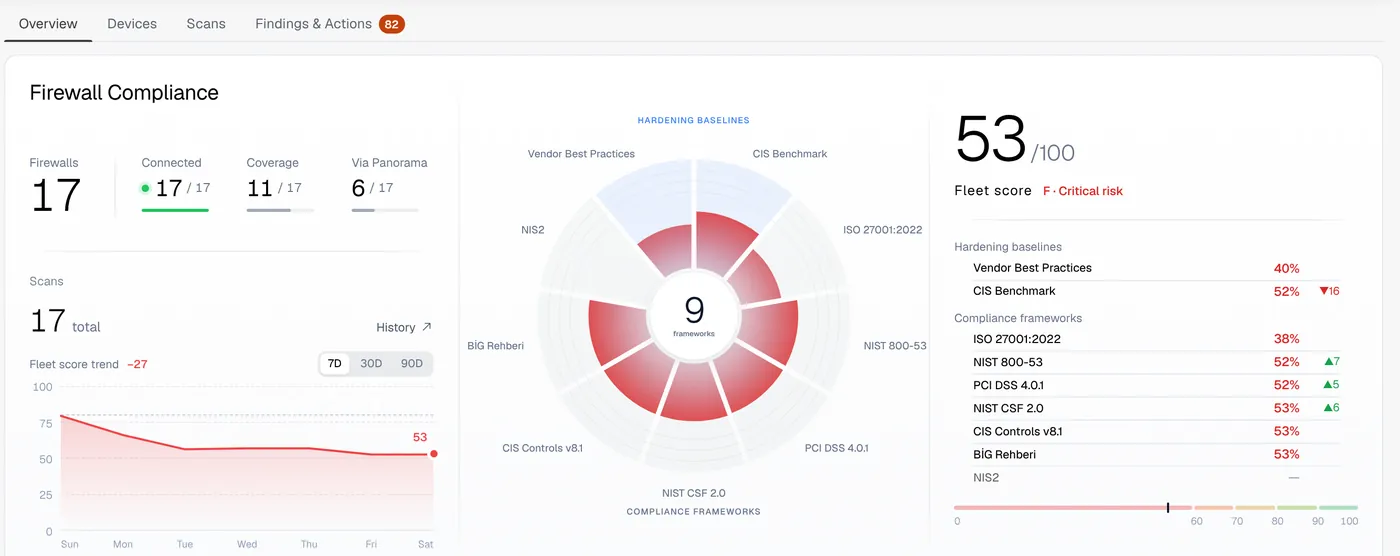Select the 7D trend range
This screenshot has width=1400, height=556.
click(x=335, y=363)
